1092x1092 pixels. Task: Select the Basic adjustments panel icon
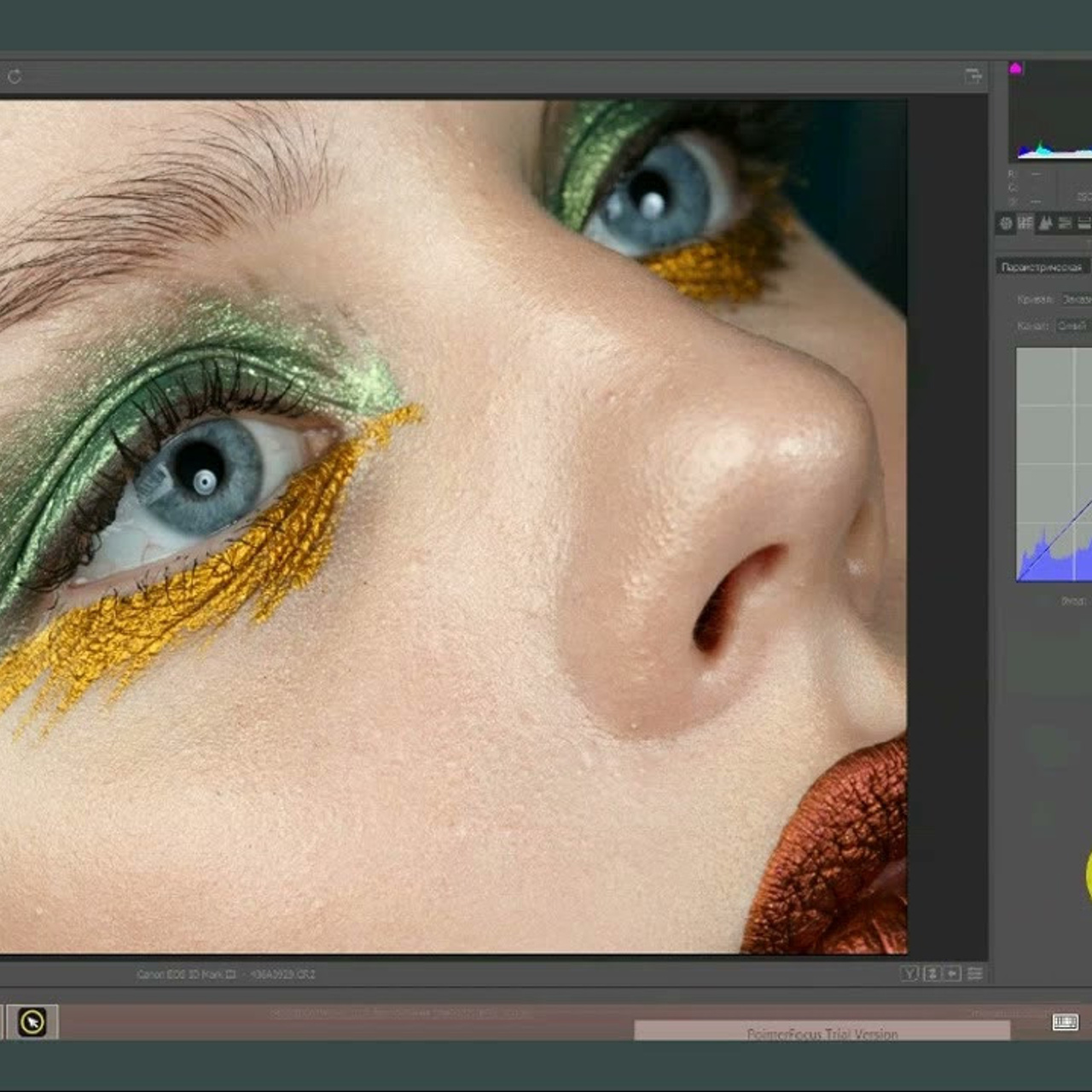pyautogui.click(x=1004, y=224)
